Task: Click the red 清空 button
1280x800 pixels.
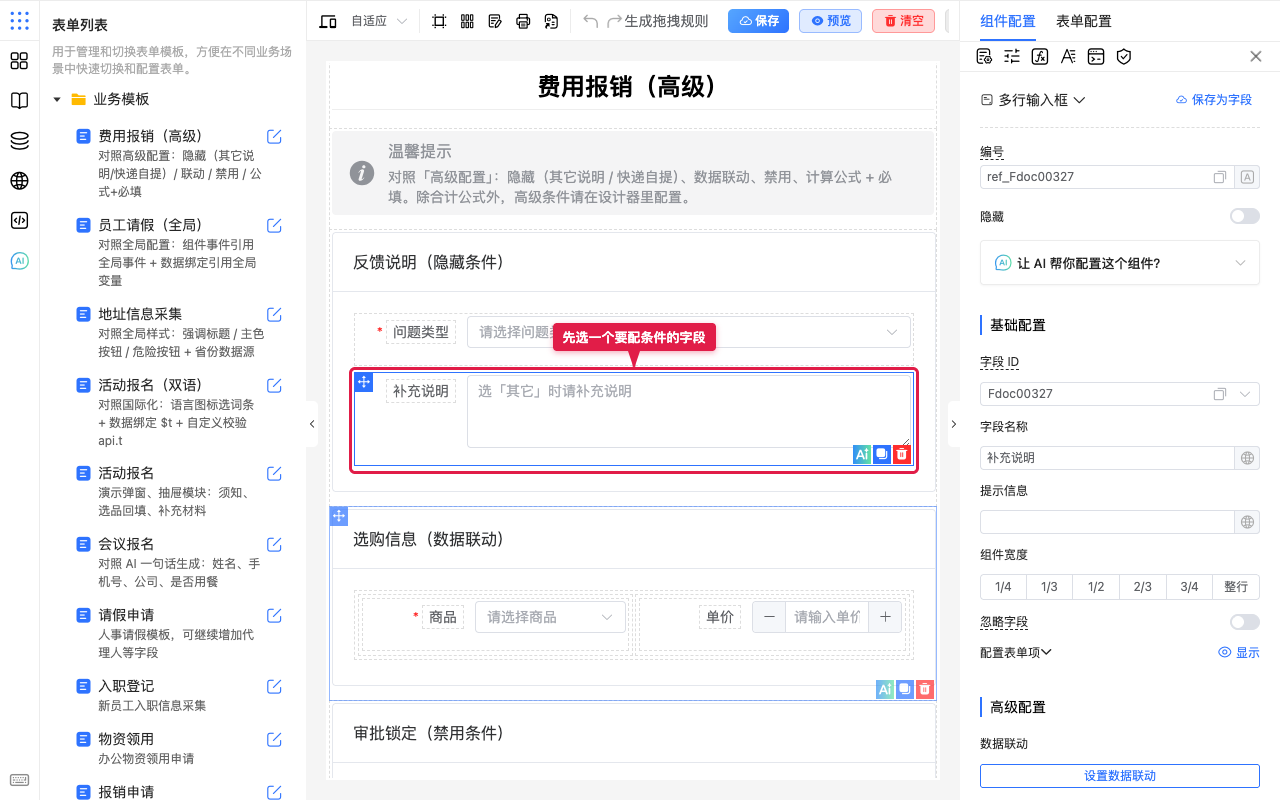Action: (903, 21)
